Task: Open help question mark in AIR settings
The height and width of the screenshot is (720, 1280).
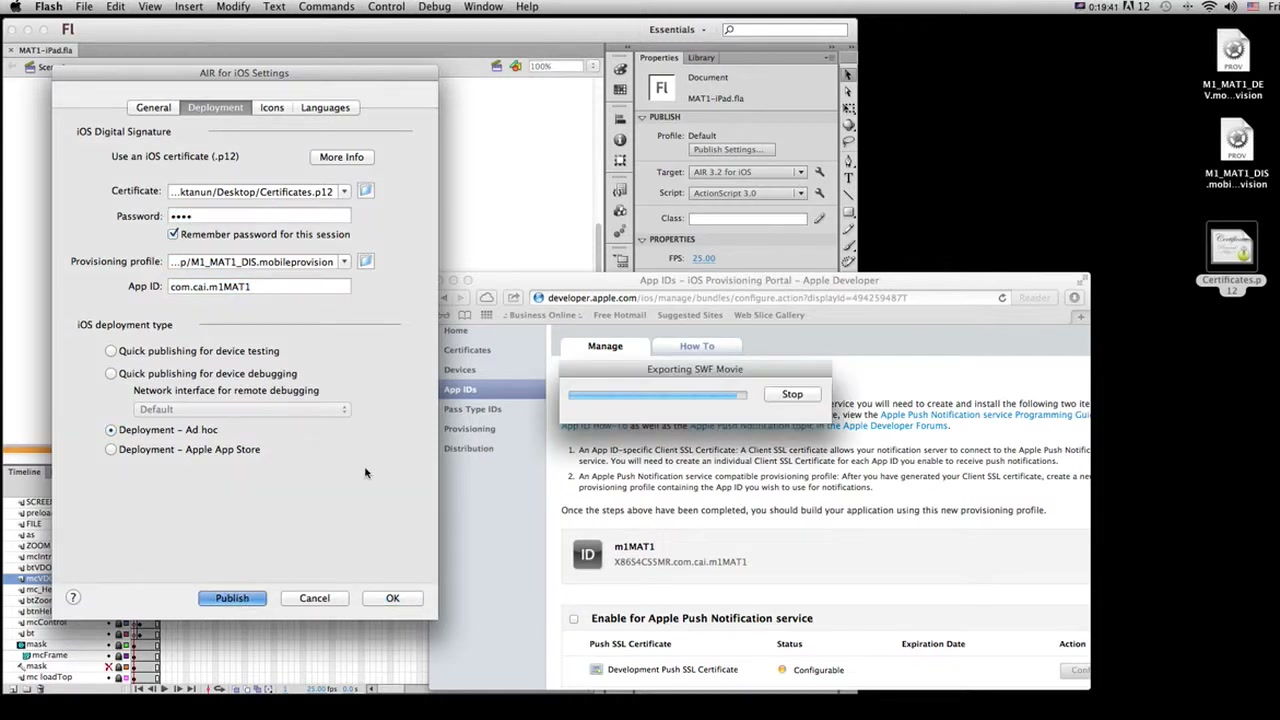Action: tap(73, 597)
